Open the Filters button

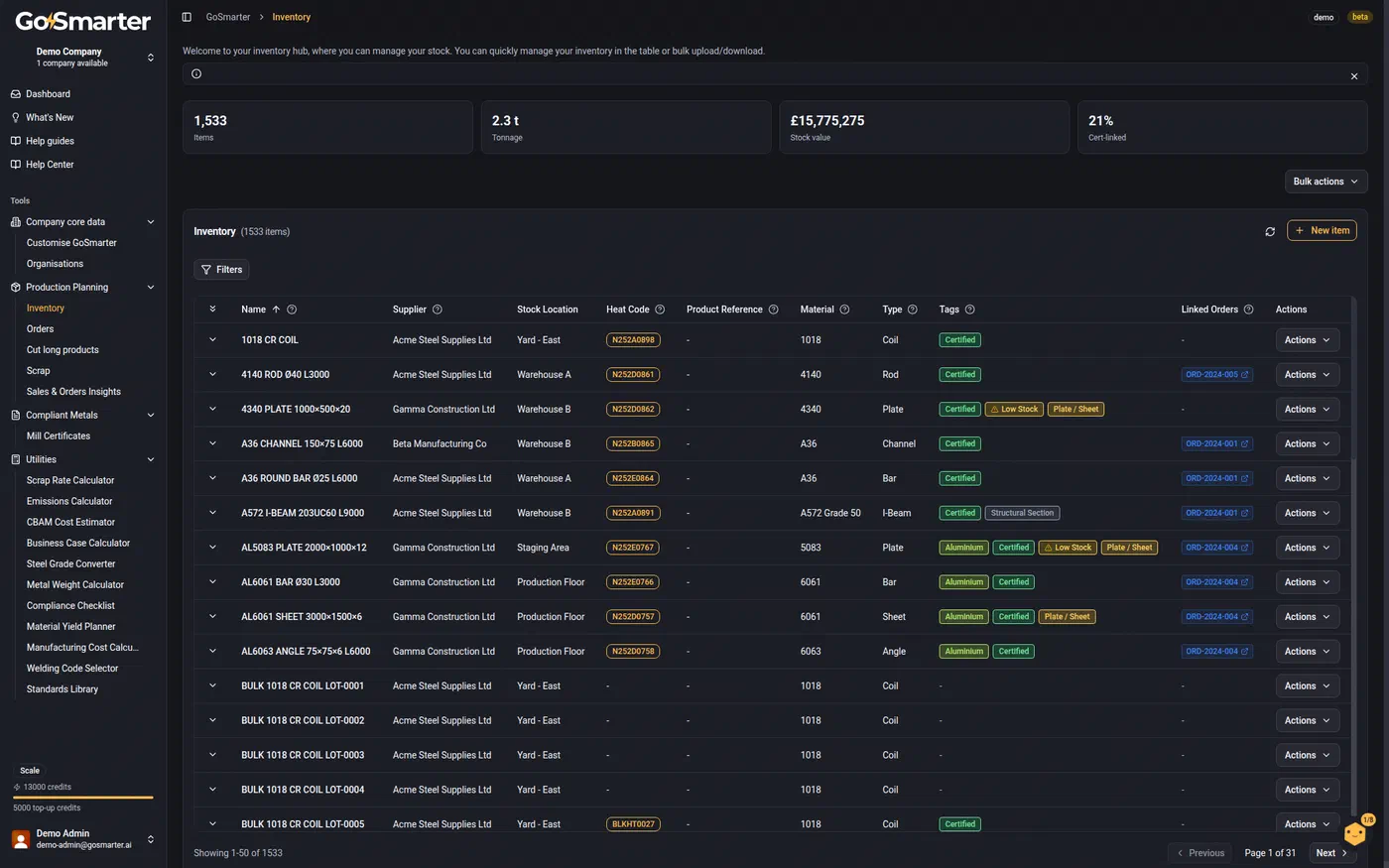[221, 270]
